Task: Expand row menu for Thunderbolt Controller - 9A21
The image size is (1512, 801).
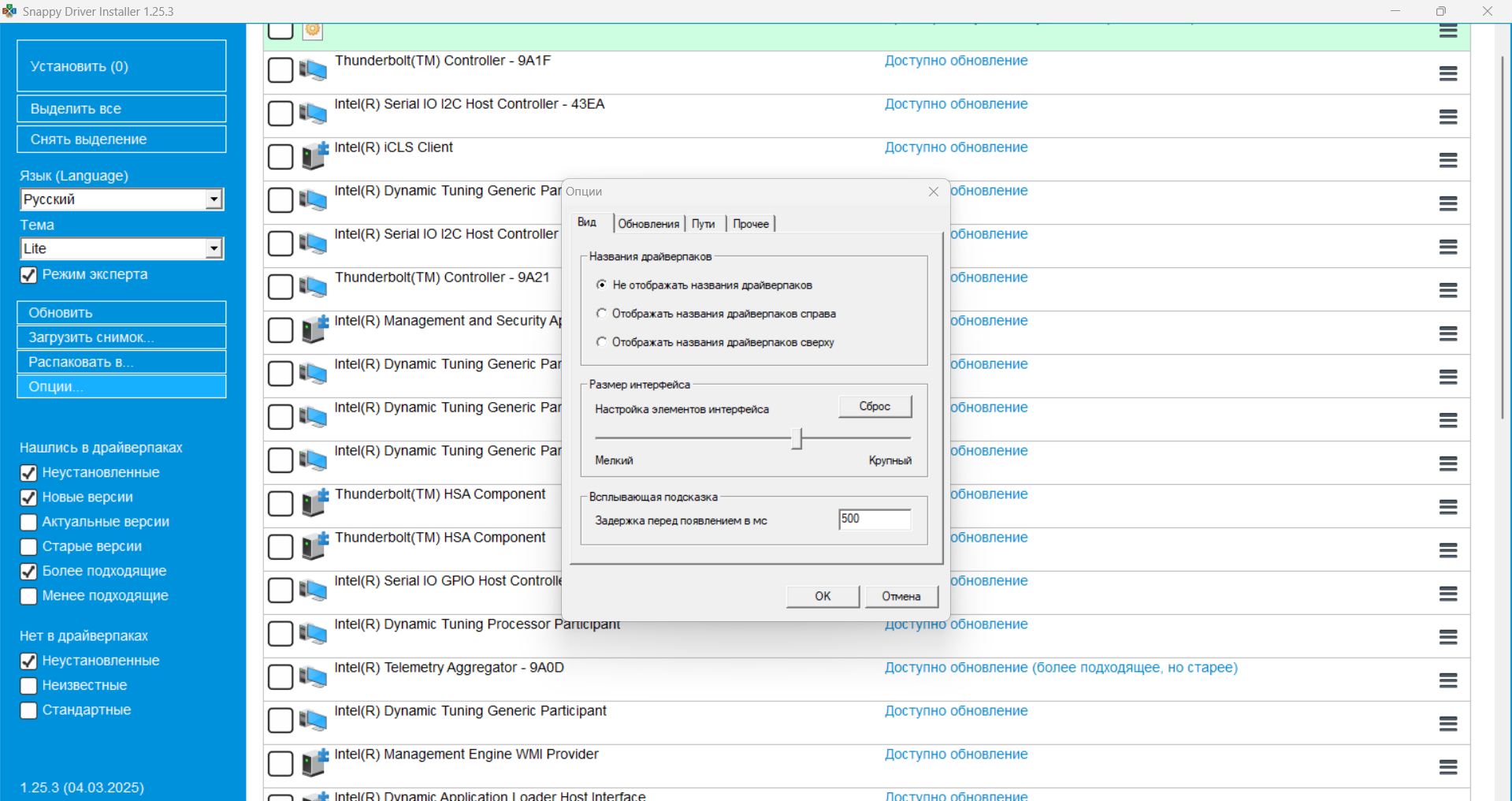Action: 1448,290
